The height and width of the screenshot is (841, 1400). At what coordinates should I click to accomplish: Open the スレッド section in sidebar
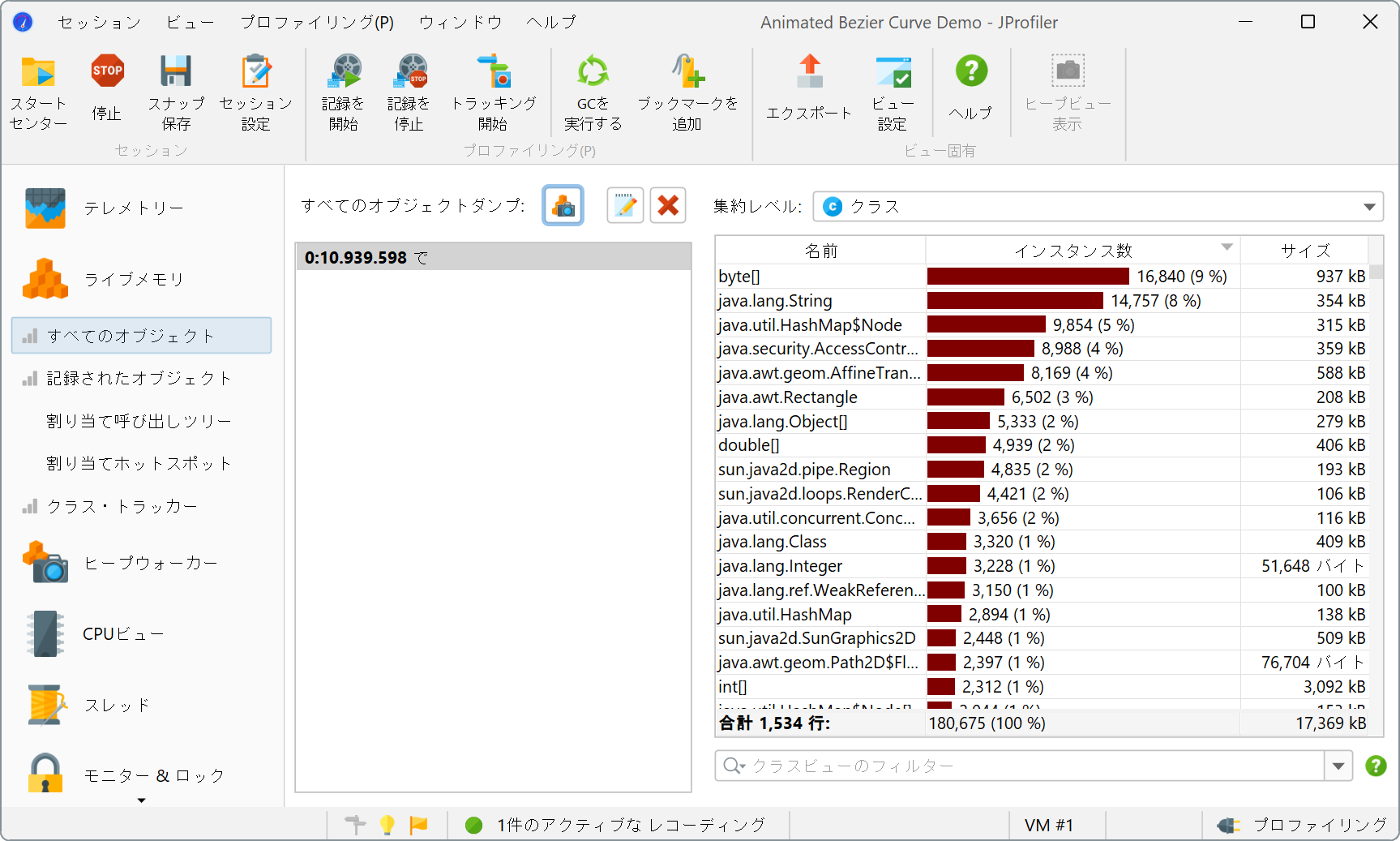(142, 705)
